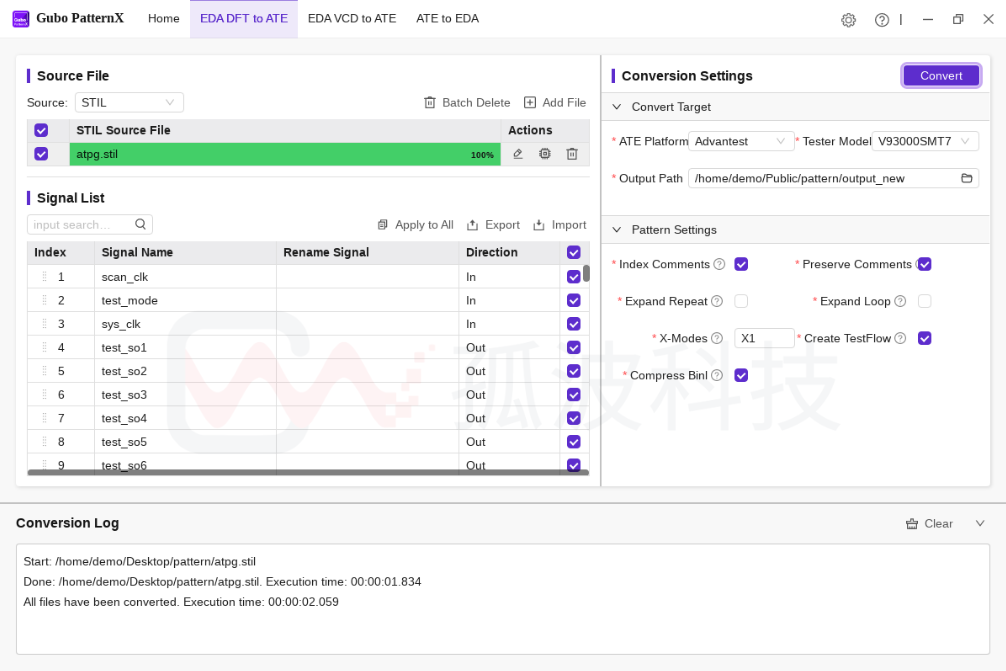
Task: Collapse the Convert Target section
Action: (617, 107)
